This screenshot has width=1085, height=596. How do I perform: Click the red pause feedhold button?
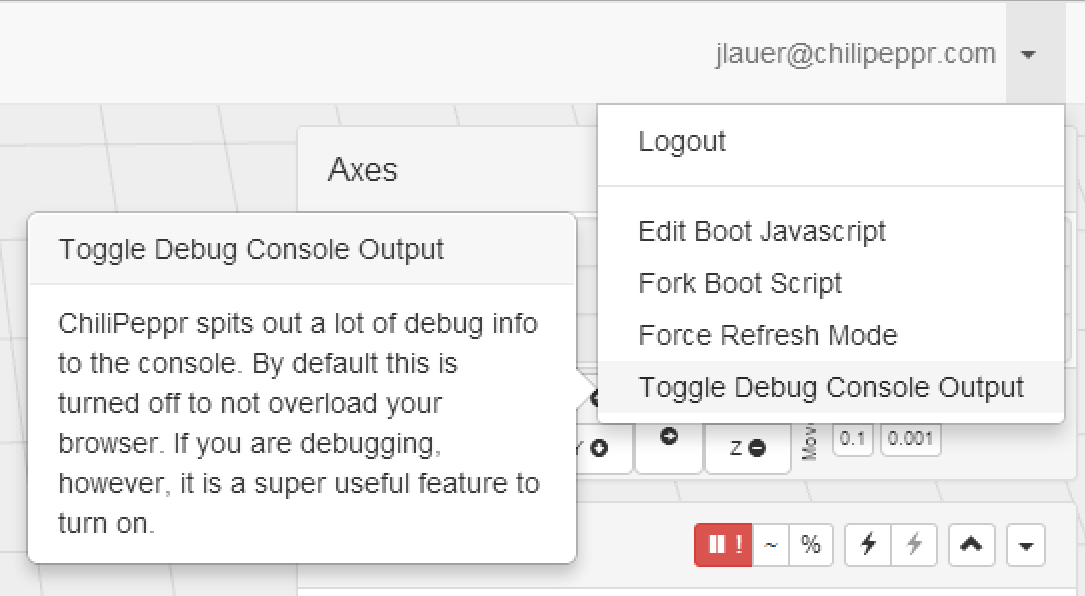723,545
